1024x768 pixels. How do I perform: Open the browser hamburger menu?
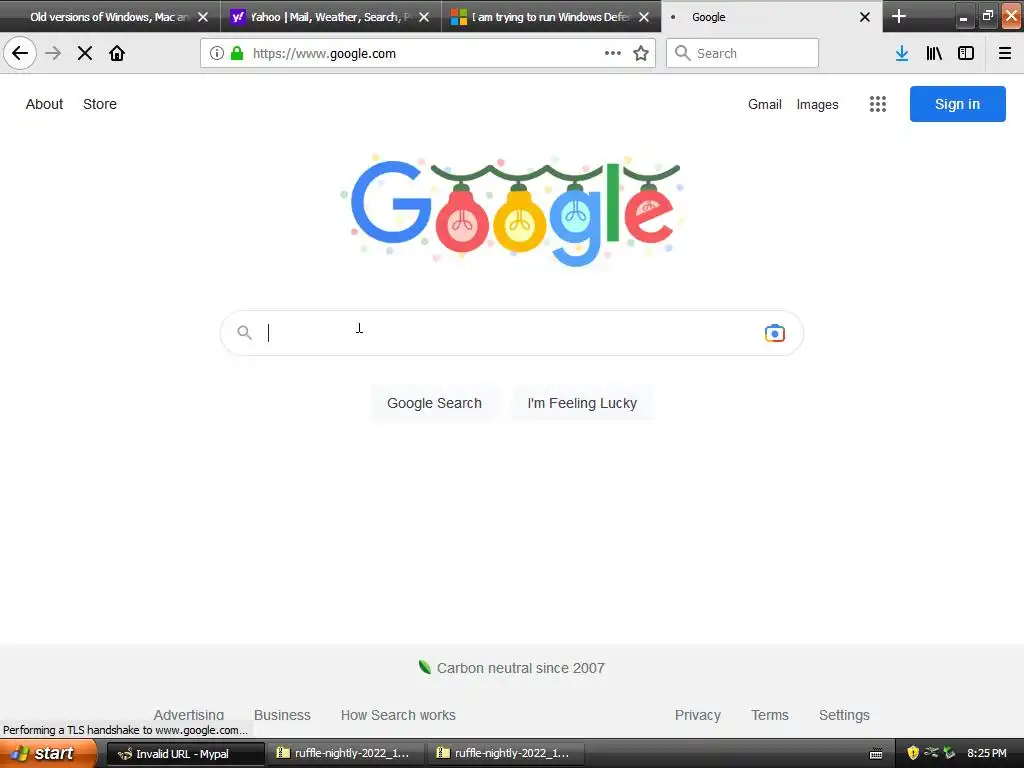click(x=1005, y=53)
